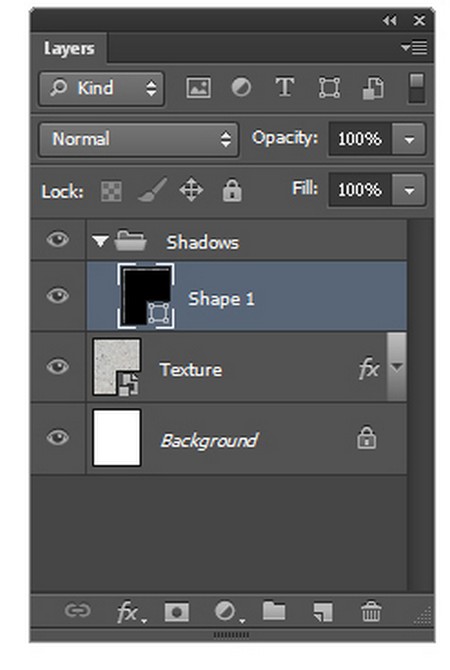Viewport: 450px width, 670px height.
Task: Hide the Shape 1 layer
Action: tap(58, 295)
